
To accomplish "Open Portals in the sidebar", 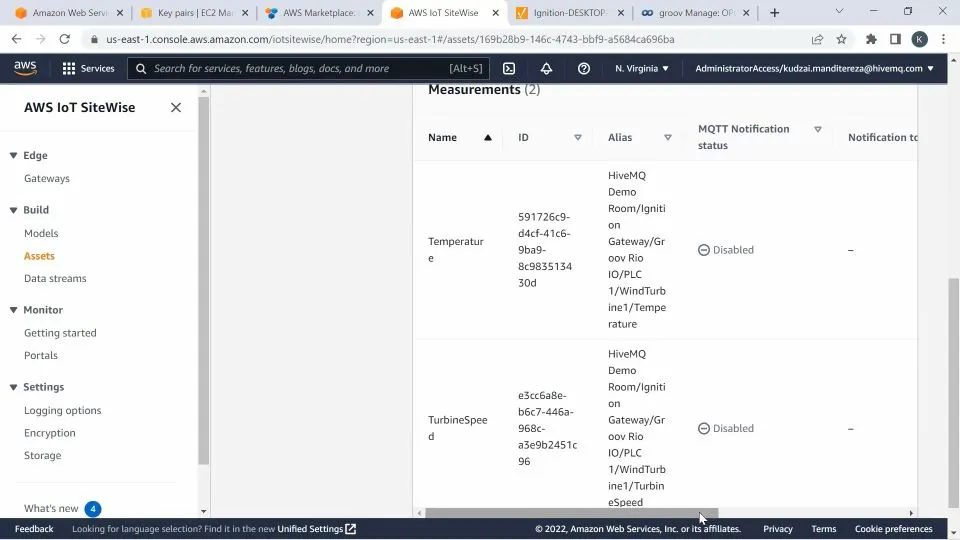I will [40, 356].
